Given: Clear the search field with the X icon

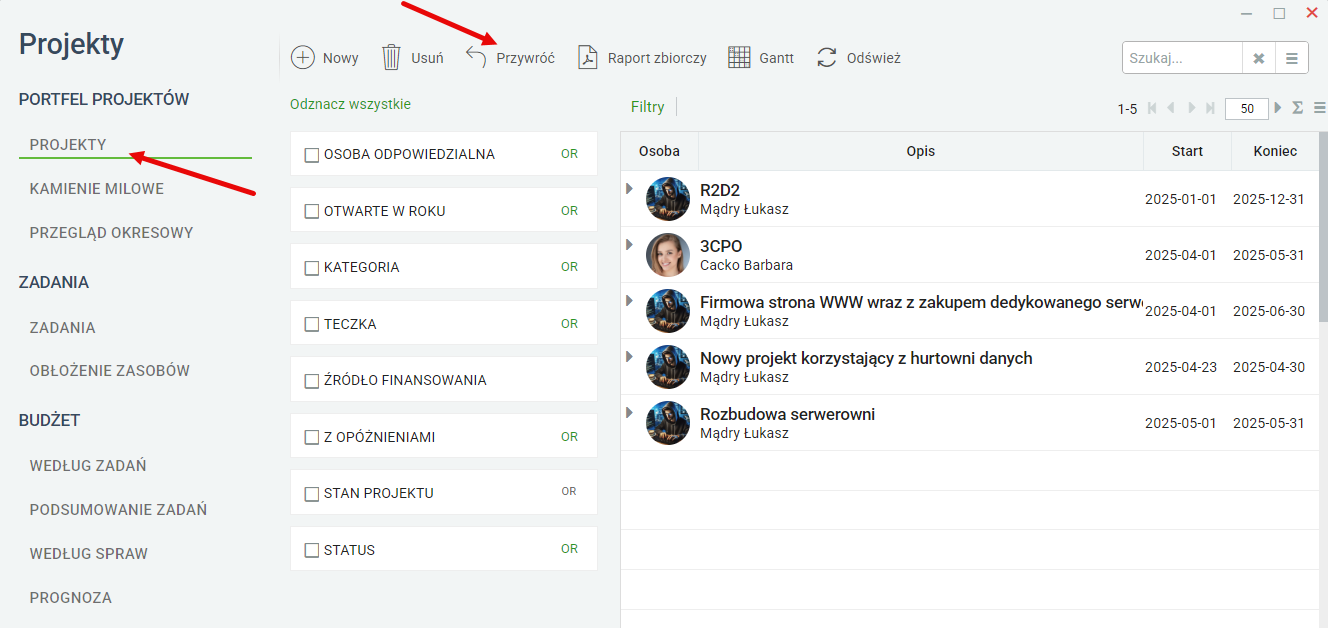Looking at the screenshot, I should [1258, 58].
